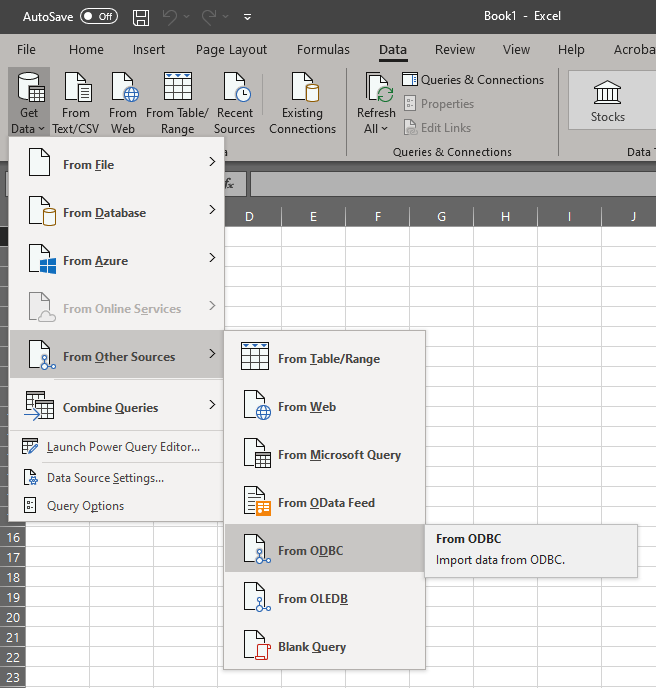656x688 pixels.
Task: Expand the Combine Queries submenu
Action: point(115,408)
